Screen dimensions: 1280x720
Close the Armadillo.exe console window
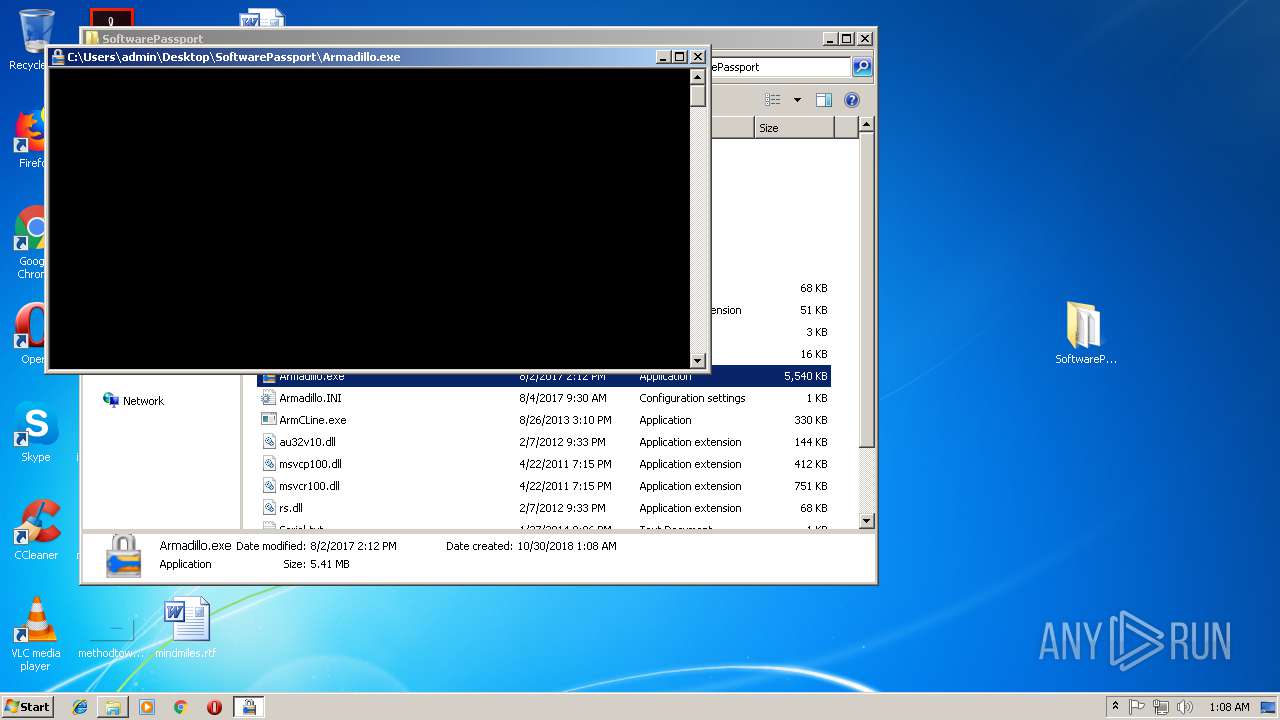[698, 57]
